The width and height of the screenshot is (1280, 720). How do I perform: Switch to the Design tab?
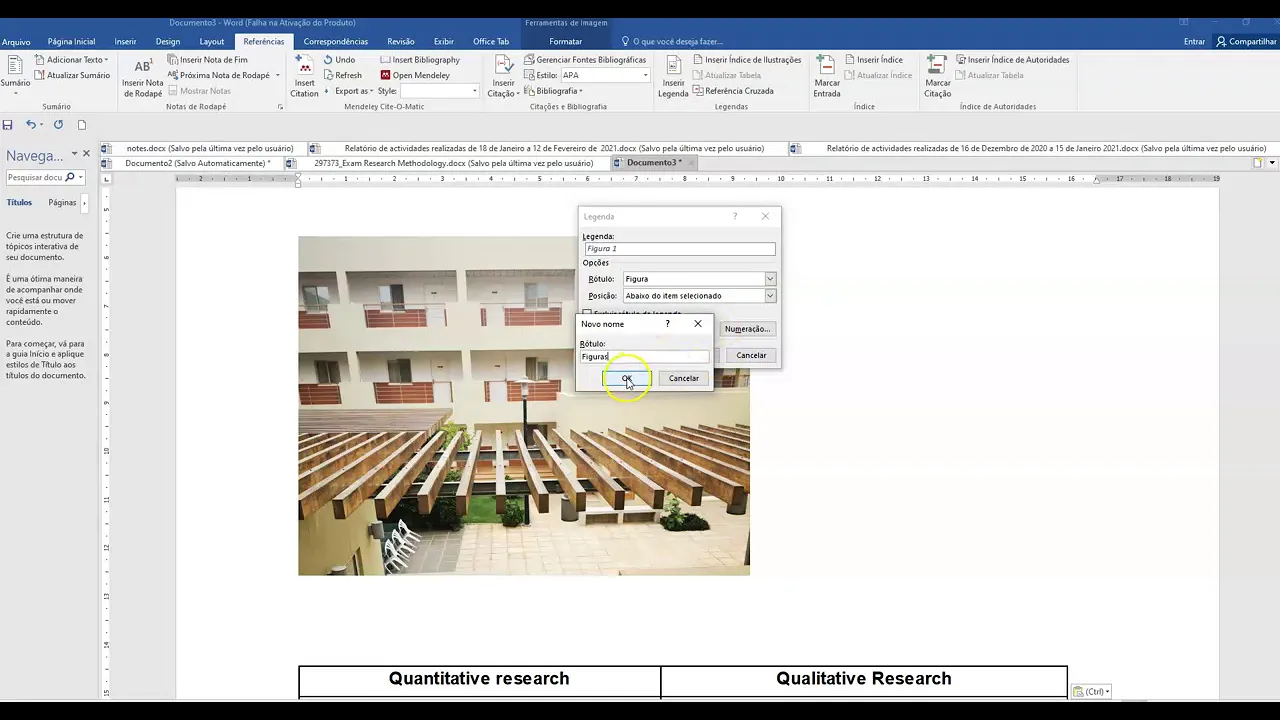tap(168, 42)
